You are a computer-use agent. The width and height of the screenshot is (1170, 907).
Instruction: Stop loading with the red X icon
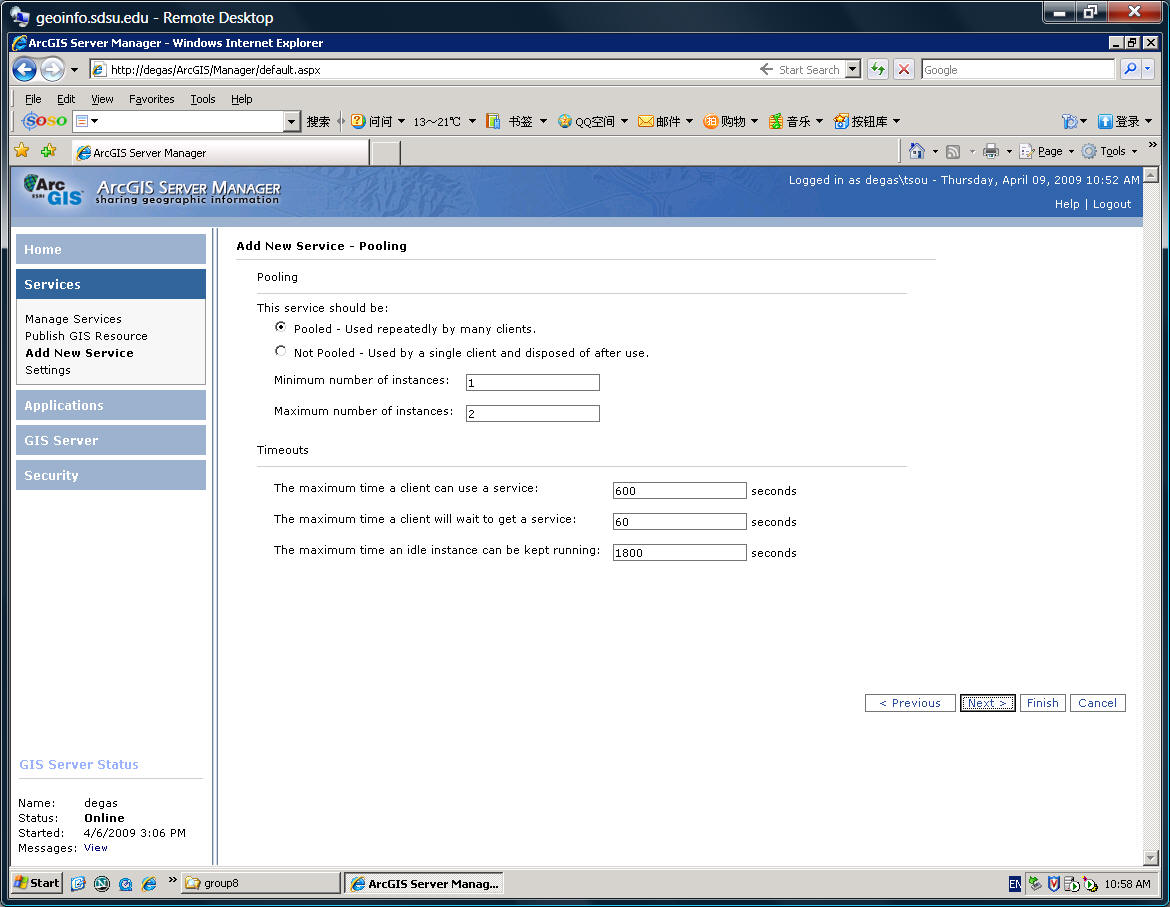point(904,69)
